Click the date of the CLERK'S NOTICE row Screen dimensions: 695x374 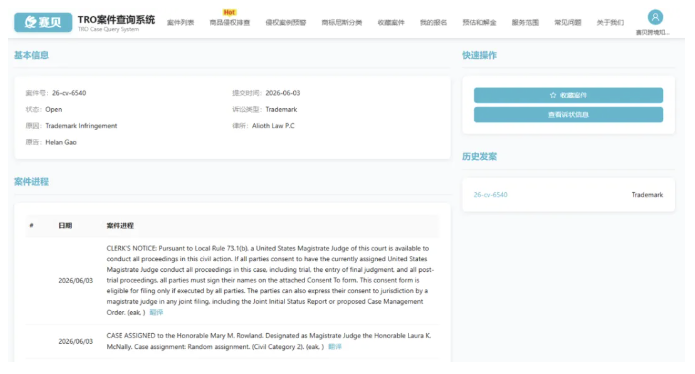(x=76, y=280)
